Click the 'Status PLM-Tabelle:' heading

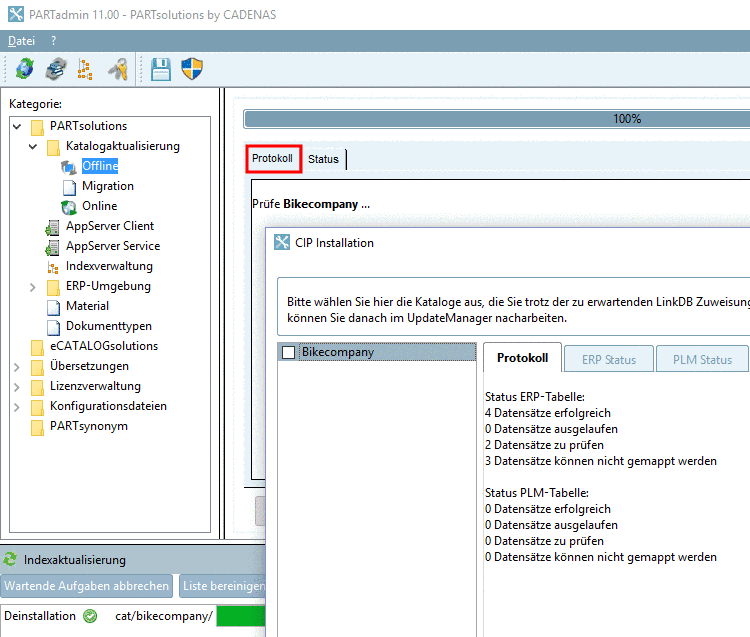(537, 493)
